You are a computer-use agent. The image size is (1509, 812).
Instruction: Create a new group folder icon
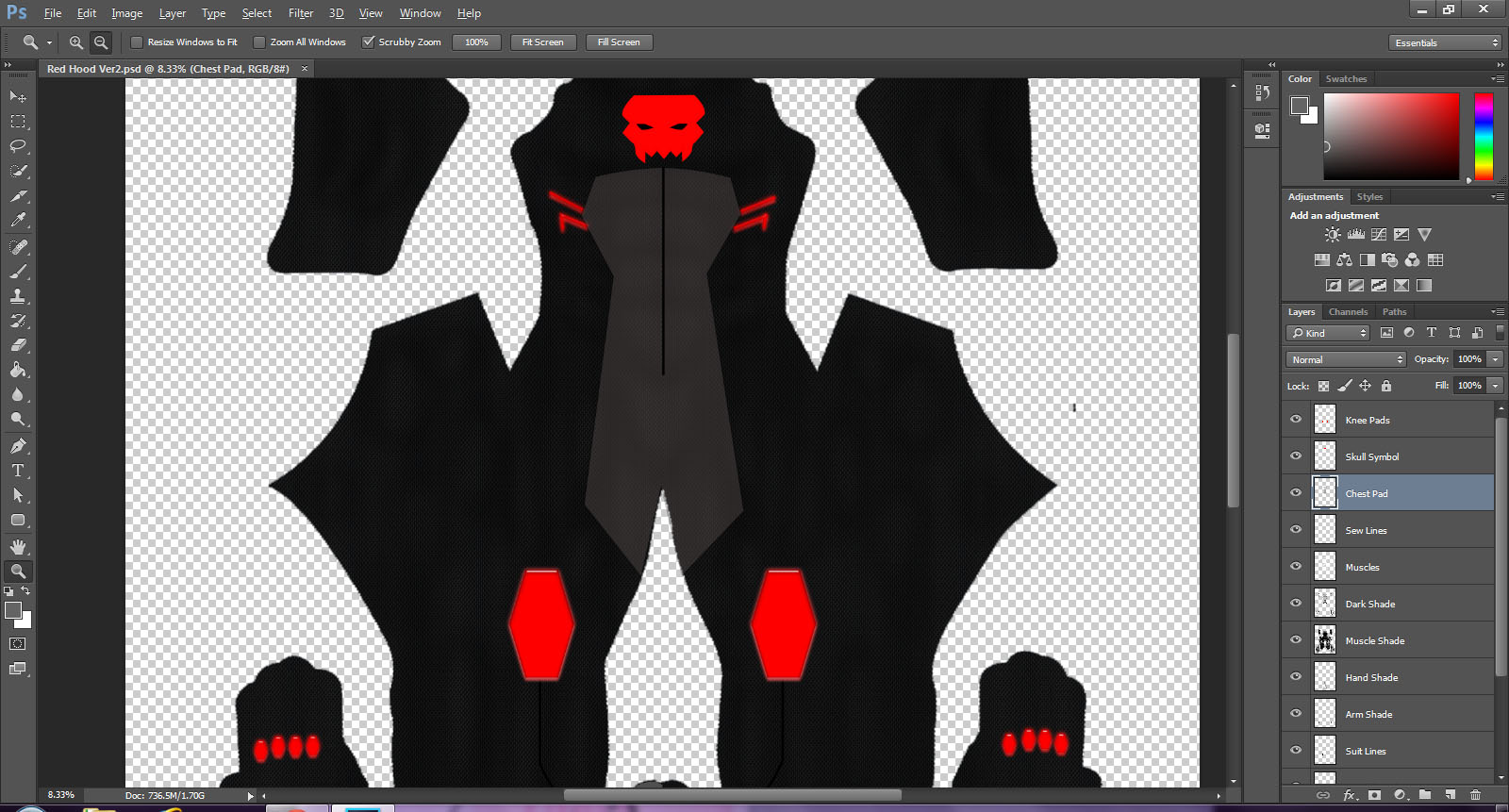click(1425, 795)
